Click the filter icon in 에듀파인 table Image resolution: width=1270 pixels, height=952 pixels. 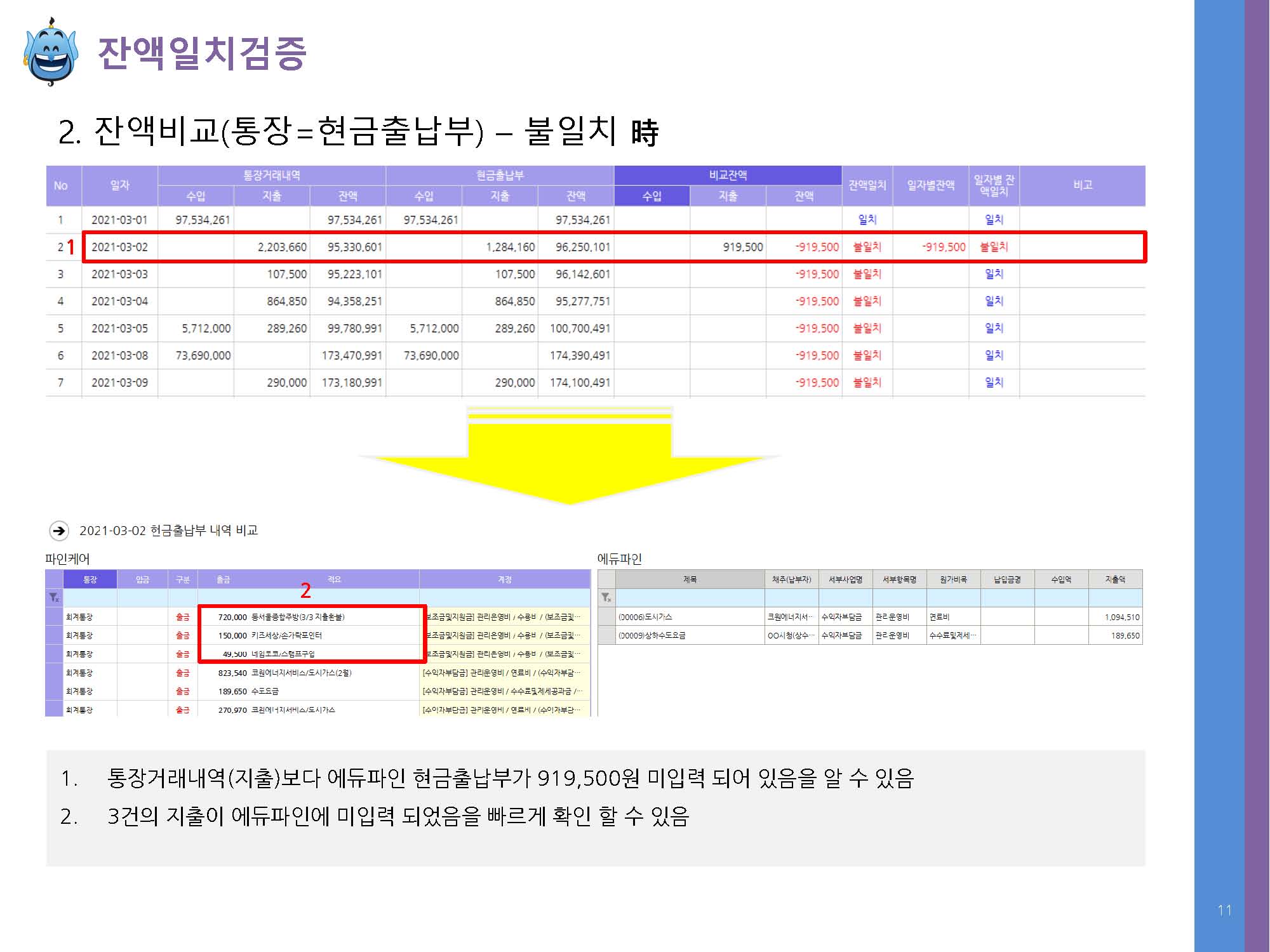tap(606, 597)
